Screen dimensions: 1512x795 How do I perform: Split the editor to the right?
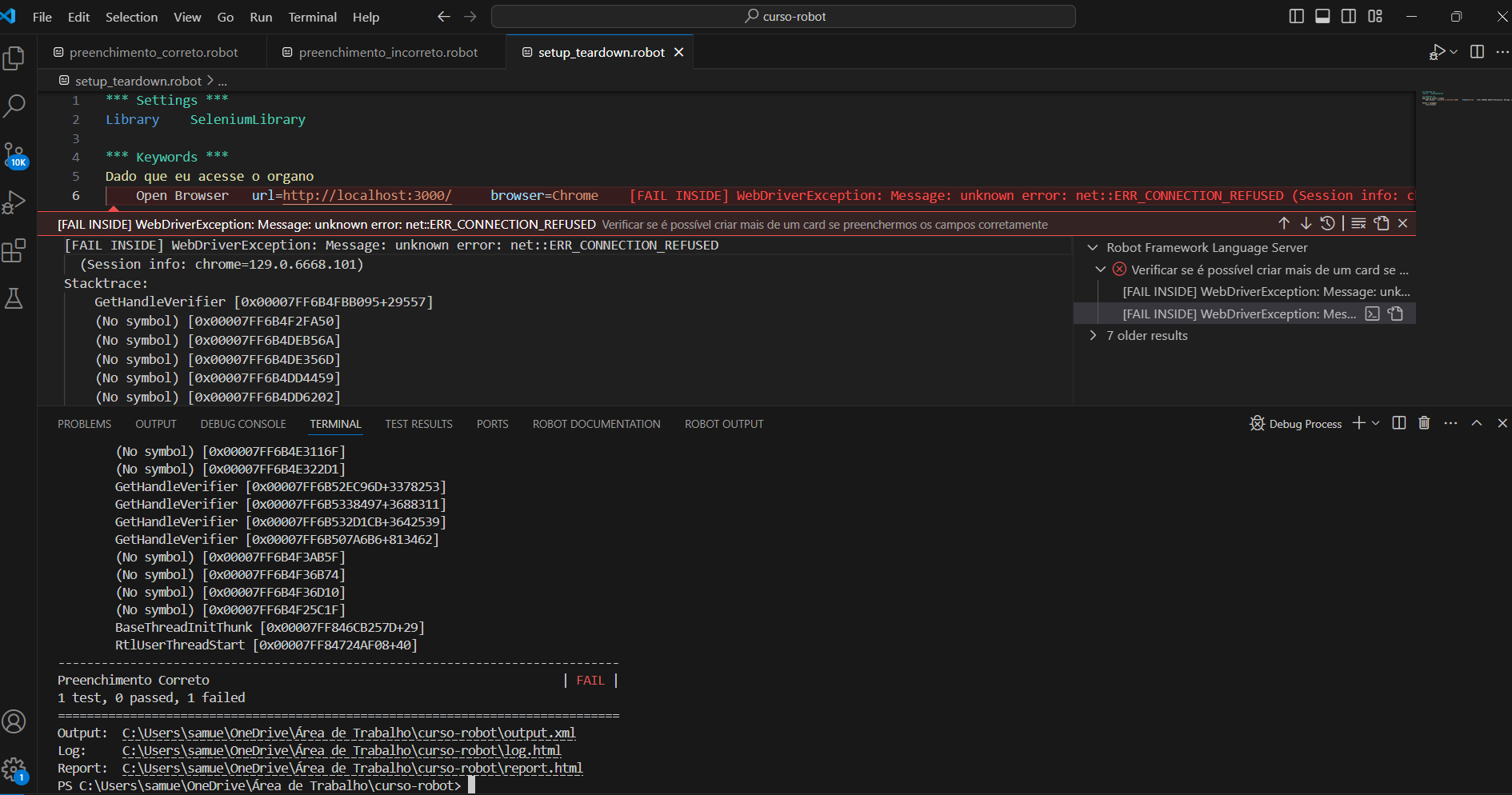point(1478,52)
